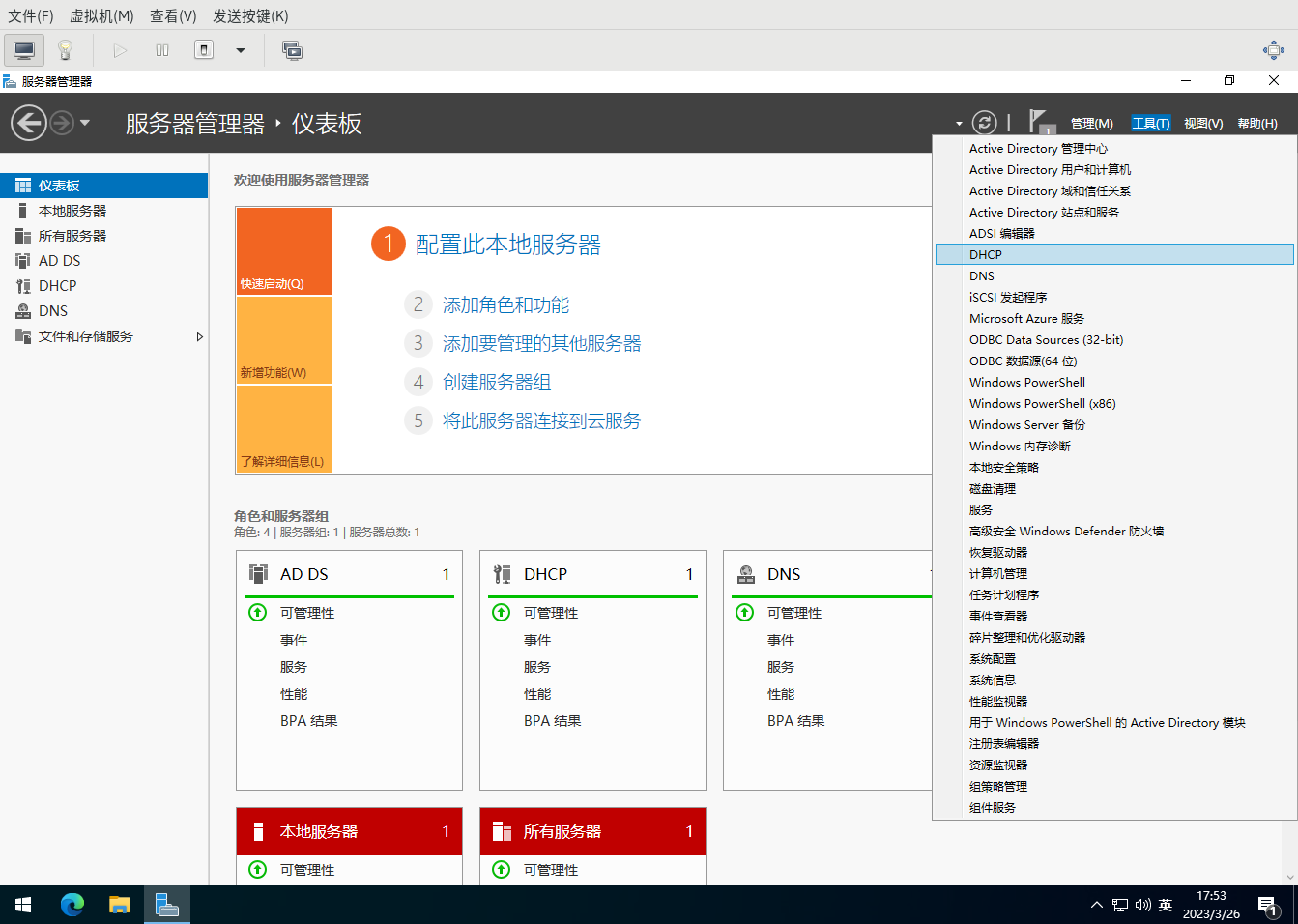Open 注册表编辑器 from tools menu
The height and width of the screenshot is (924, 1298).
tap(1114, 744)
